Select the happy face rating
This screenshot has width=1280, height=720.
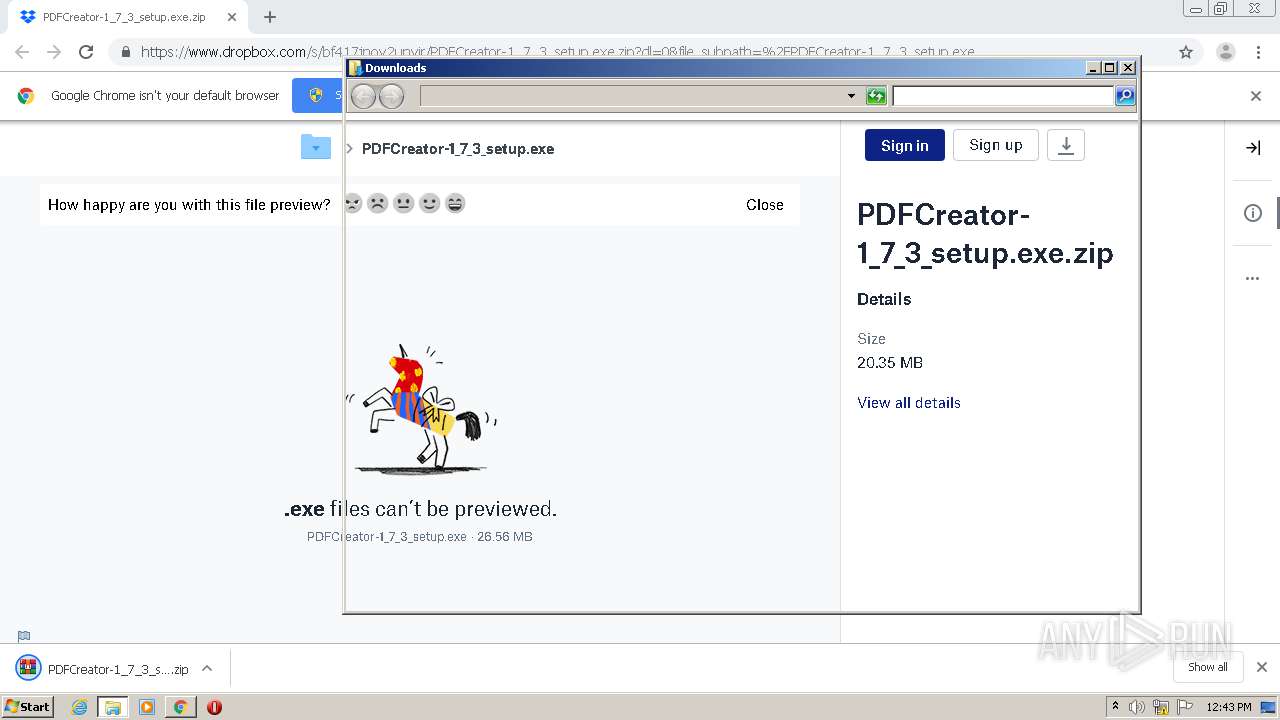point(429,203)
